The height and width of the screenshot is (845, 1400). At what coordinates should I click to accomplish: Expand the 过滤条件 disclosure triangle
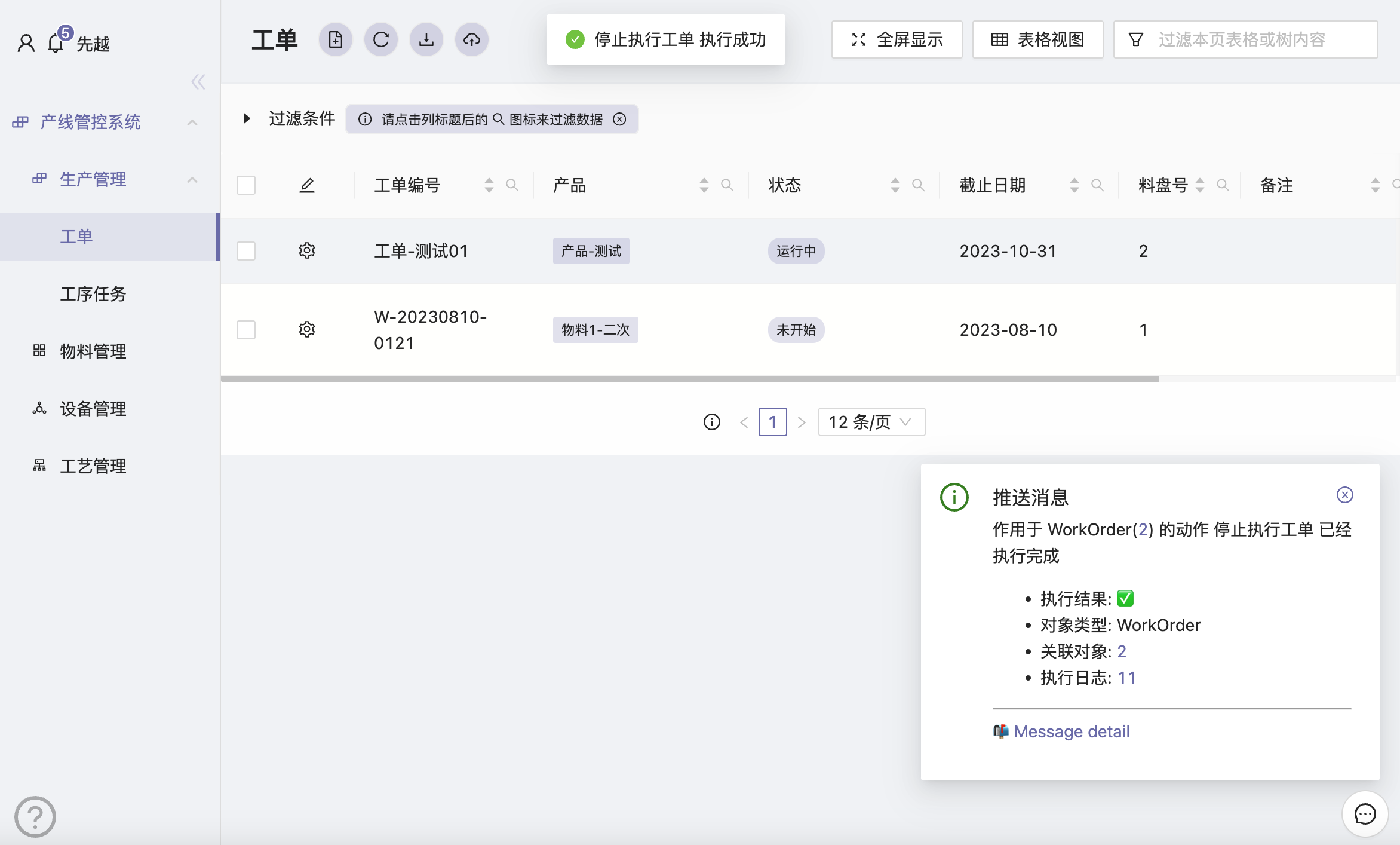point(247,118)
